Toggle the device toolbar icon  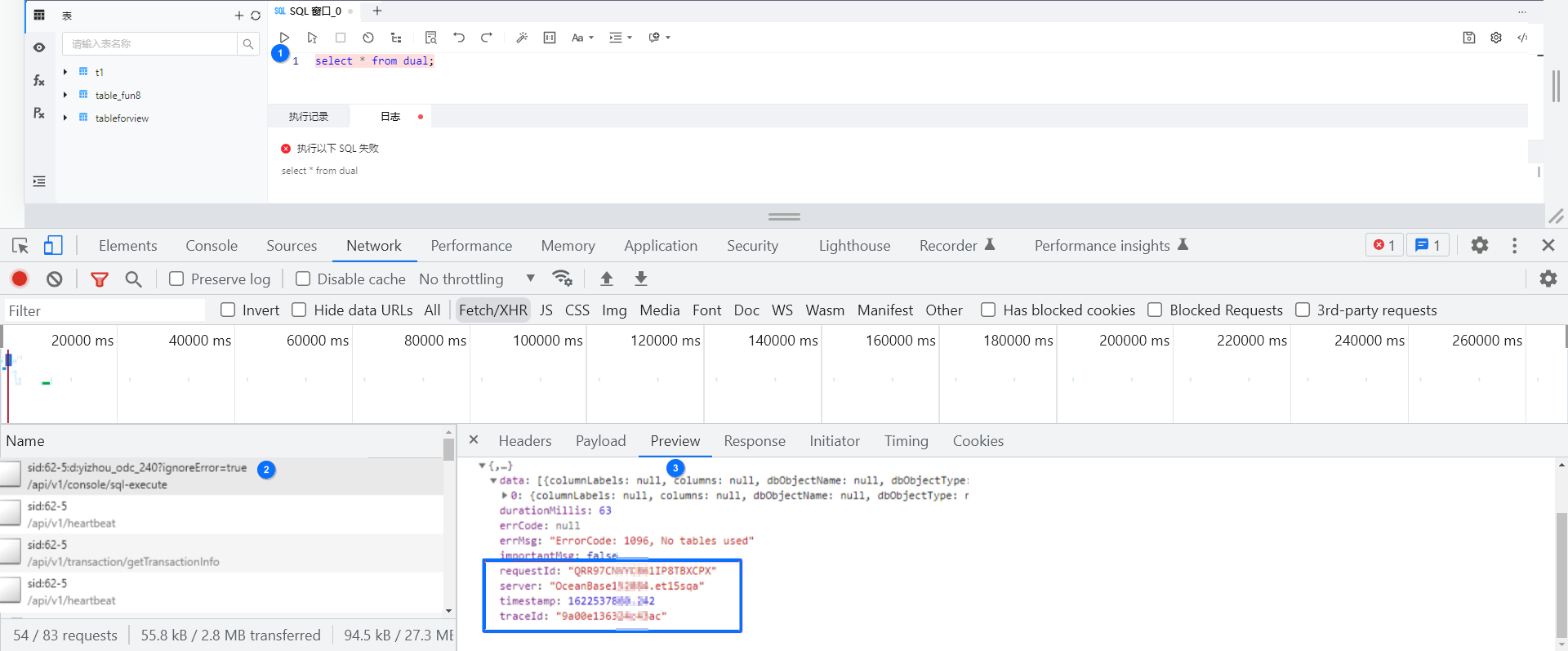53,246
